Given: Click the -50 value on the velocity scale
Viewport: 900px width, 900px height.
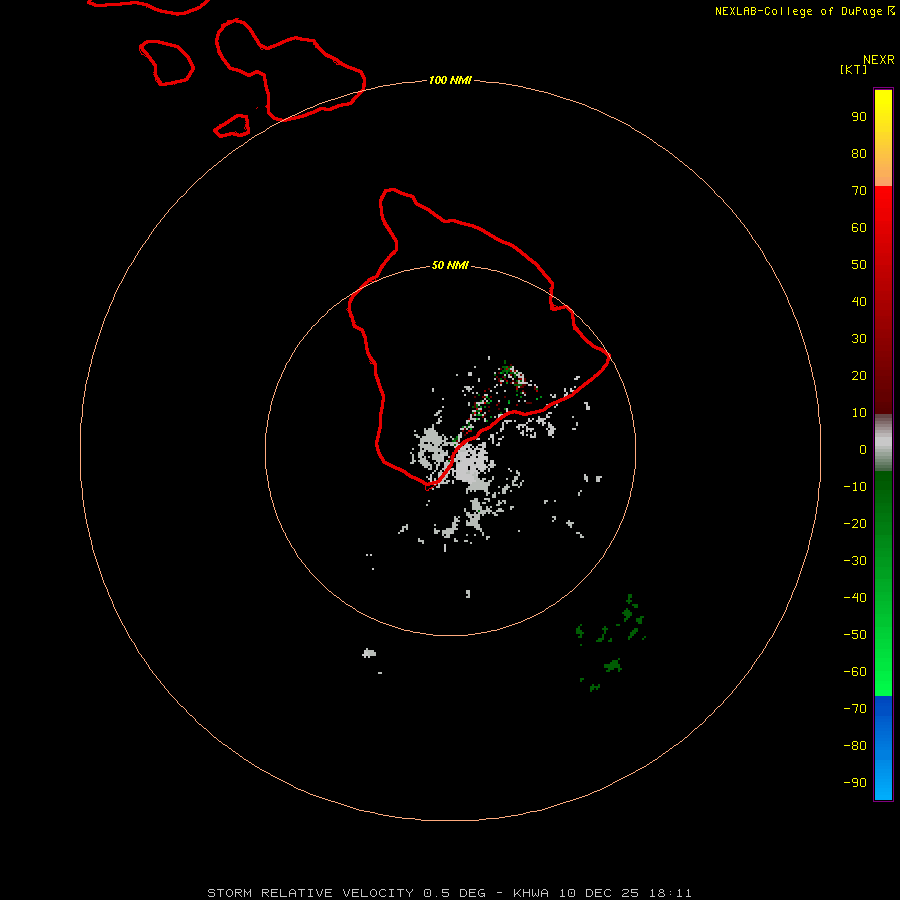Looking at the screenshot, I should (855, 635).
